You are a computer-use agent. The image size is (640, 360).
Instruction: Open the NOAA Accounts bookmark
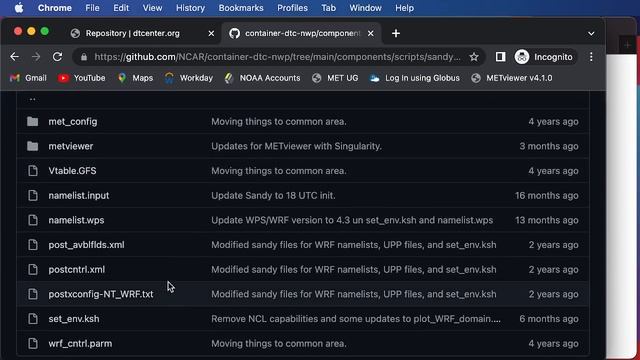262,78
